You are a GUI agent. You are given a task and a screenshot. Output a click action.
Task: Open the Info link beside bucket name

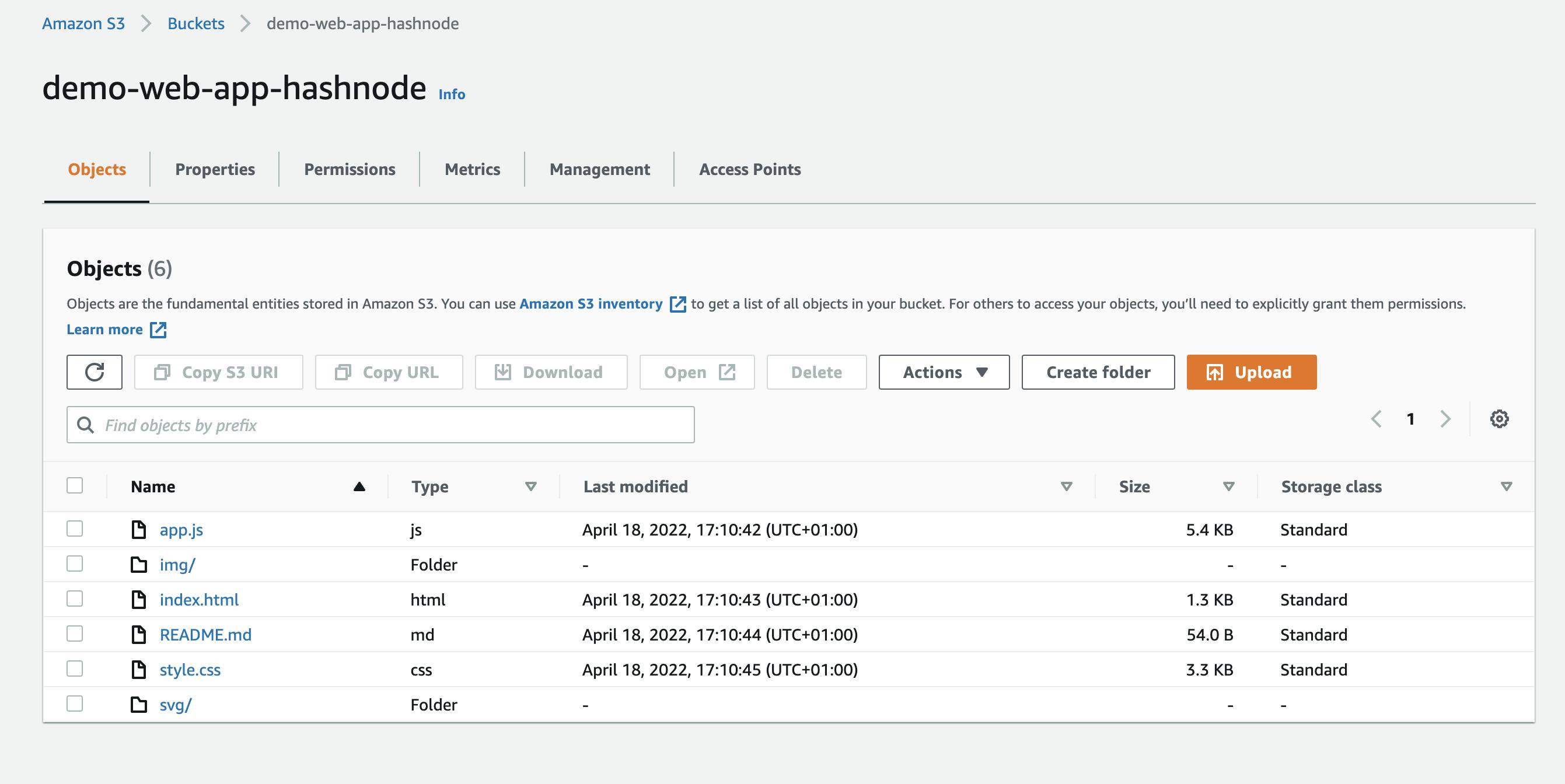pos(452,94)
